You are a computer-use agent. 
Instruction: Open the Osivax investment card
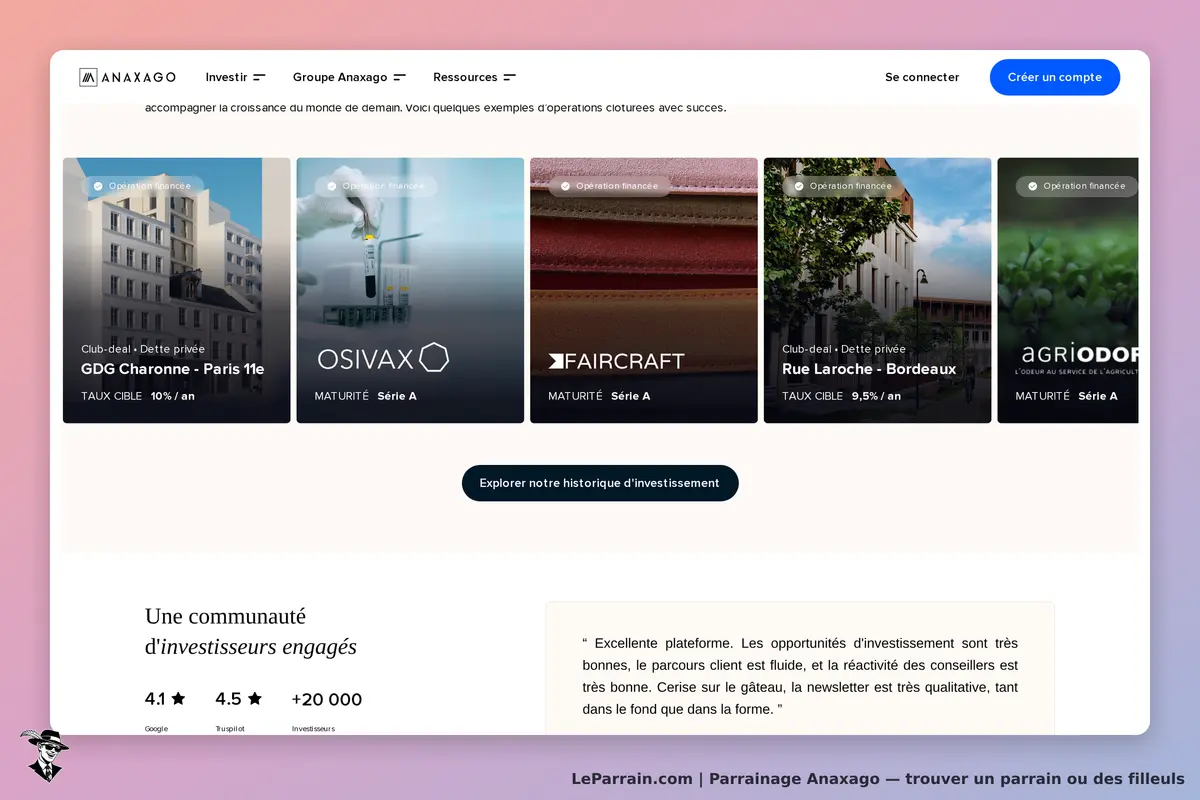pyautogui.click(x=410, y=290)
